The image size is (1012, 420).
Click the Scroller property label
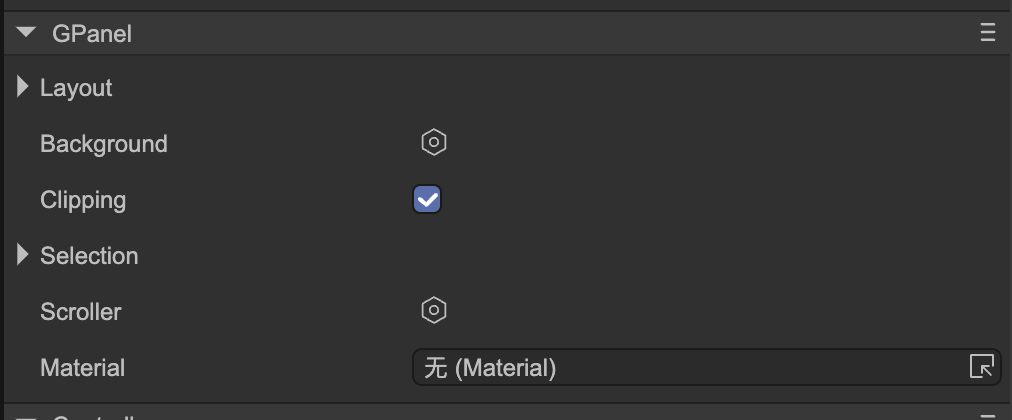tap(80, 312)
